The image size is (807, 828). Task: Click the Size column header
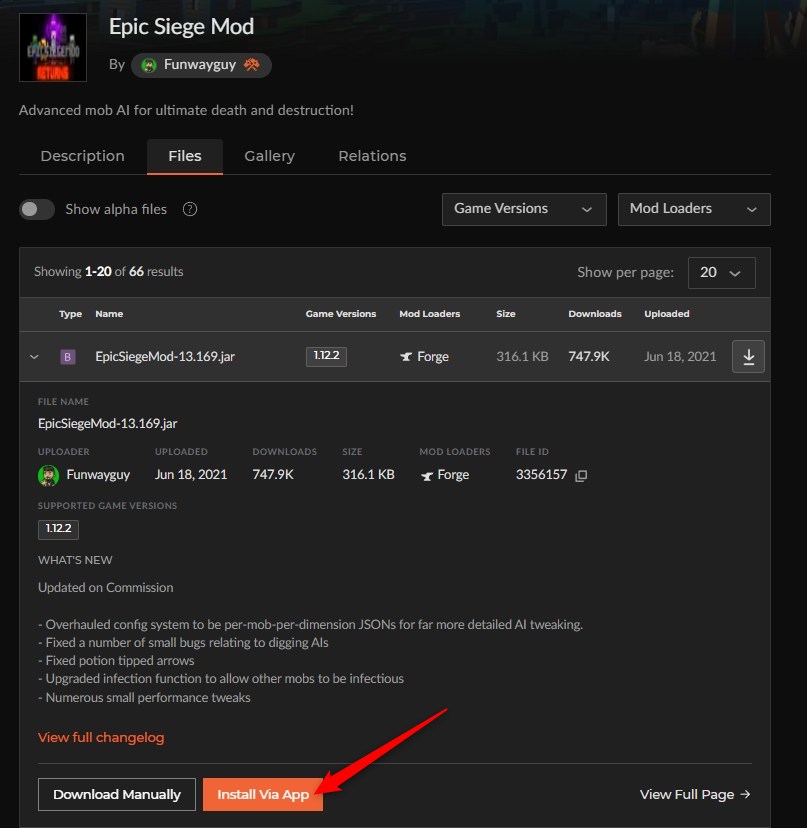click(505, 314)
